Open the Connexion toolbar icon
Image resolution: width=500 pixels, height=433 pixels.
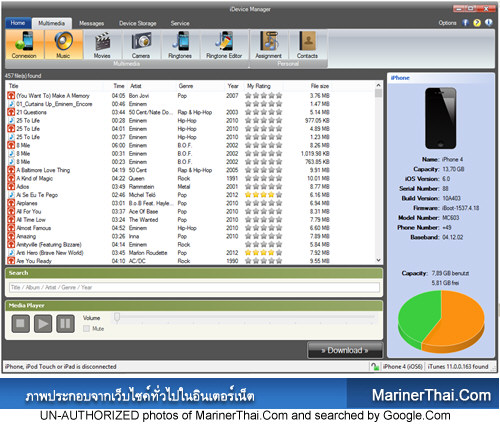(24, 44)
